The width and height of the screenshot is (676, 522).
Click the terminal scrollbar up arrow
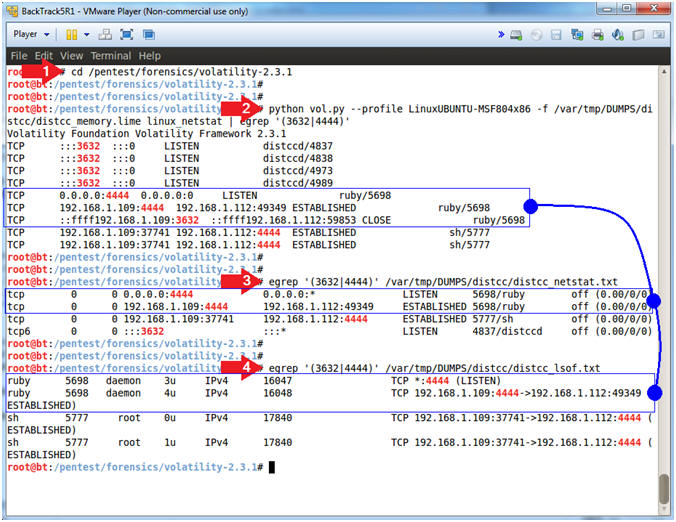(x=664, y=72)
